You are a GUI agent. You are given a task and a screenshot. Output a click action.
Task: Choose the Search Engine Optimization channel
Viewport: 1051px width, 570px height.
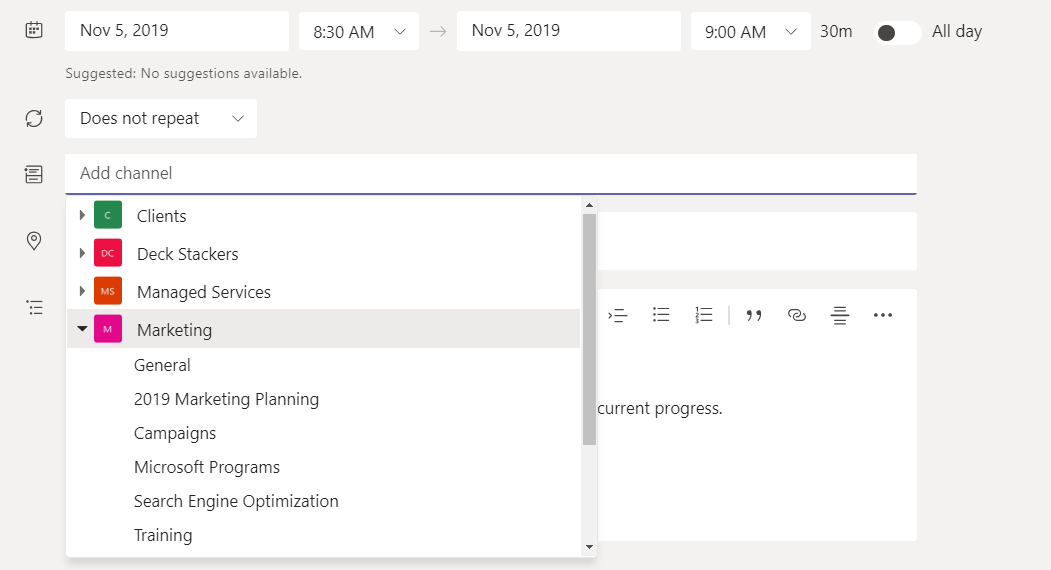click(236, 502)
